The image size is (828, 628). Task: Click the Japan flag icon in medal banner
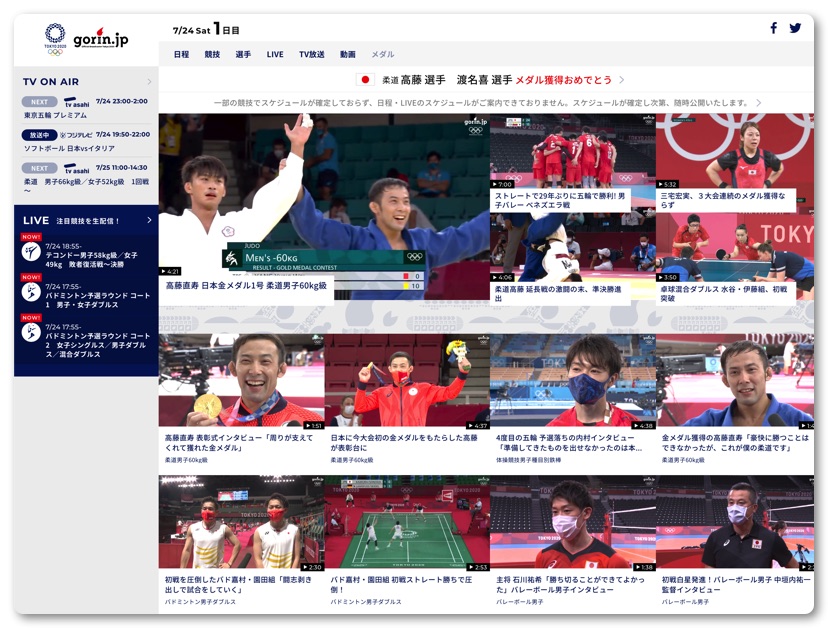365,80
